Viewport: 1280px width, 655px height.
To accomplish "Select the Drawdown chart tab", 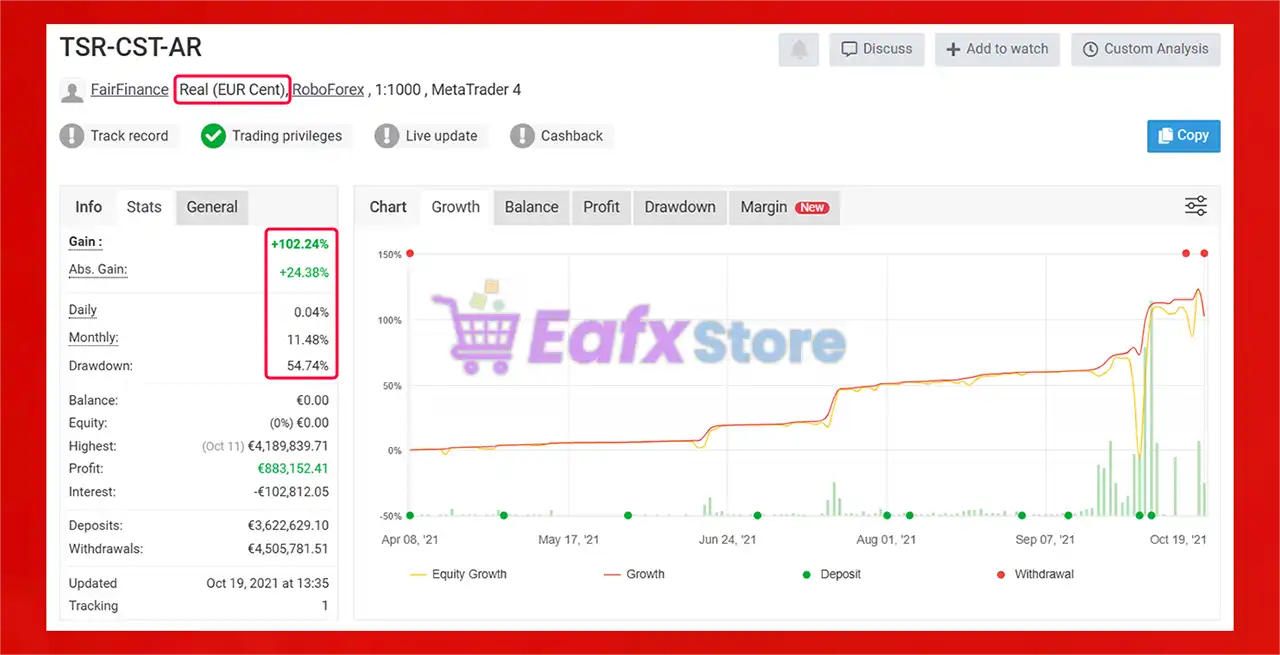I will click(680, 207).
